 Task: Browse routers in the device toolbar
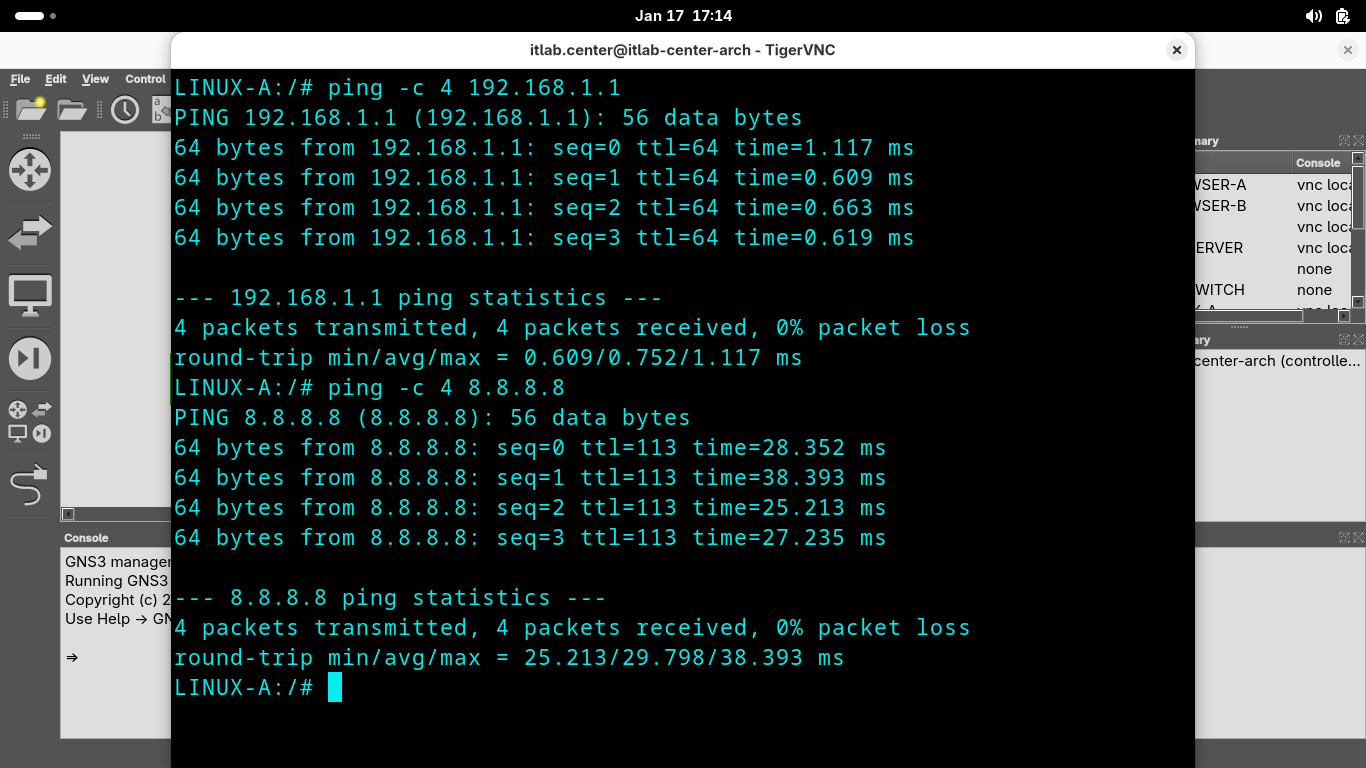click(x=29, y=169)
